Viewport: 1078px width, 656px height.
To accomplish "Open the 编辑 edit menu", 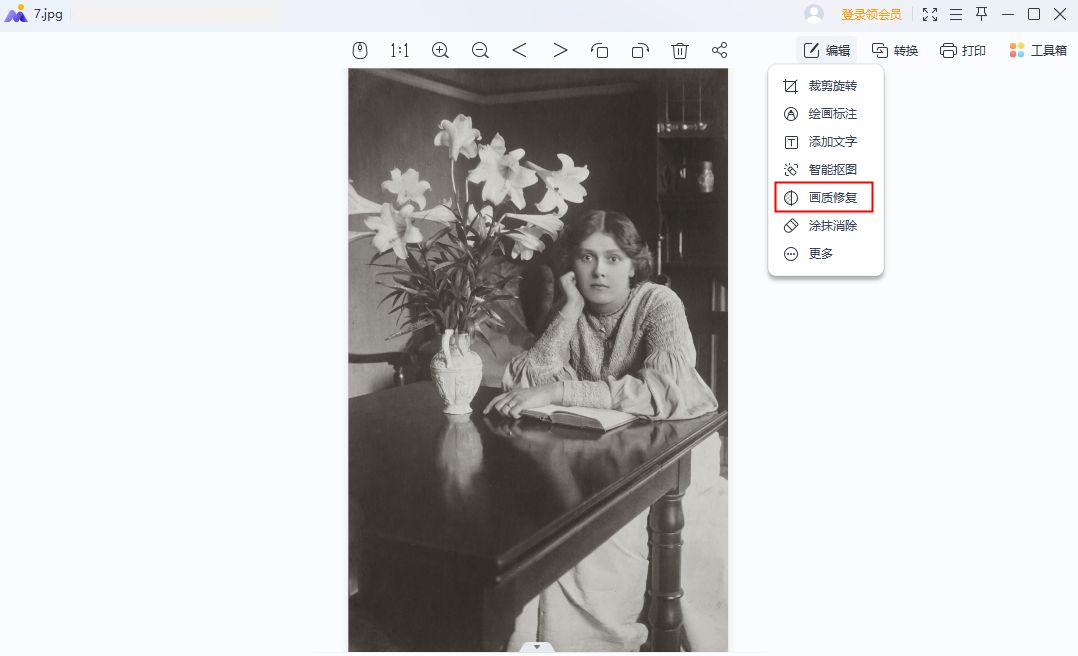I will click(826, 50).
